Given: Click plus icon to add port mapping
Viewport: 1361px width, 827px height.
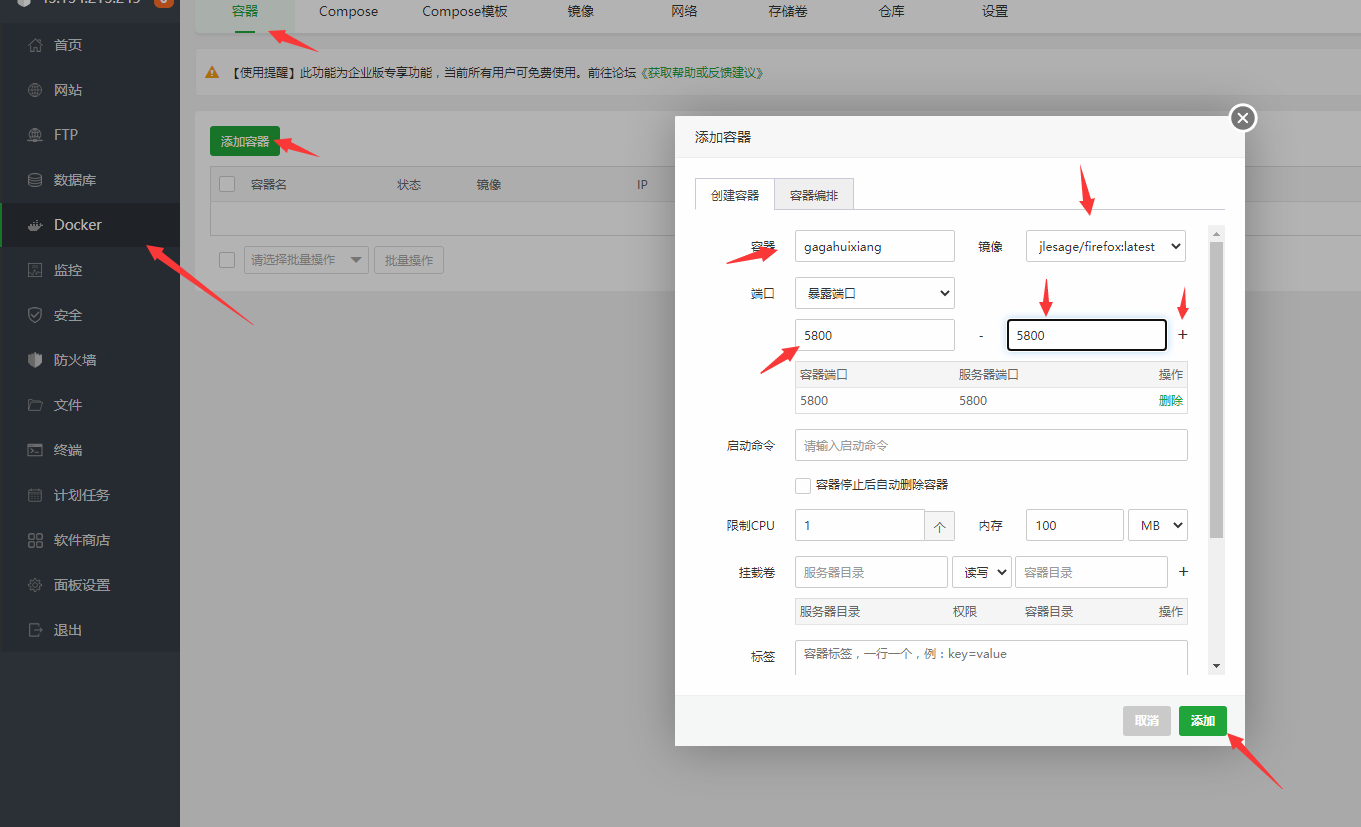Looking at the screenshot, I should click(1183, 335).
